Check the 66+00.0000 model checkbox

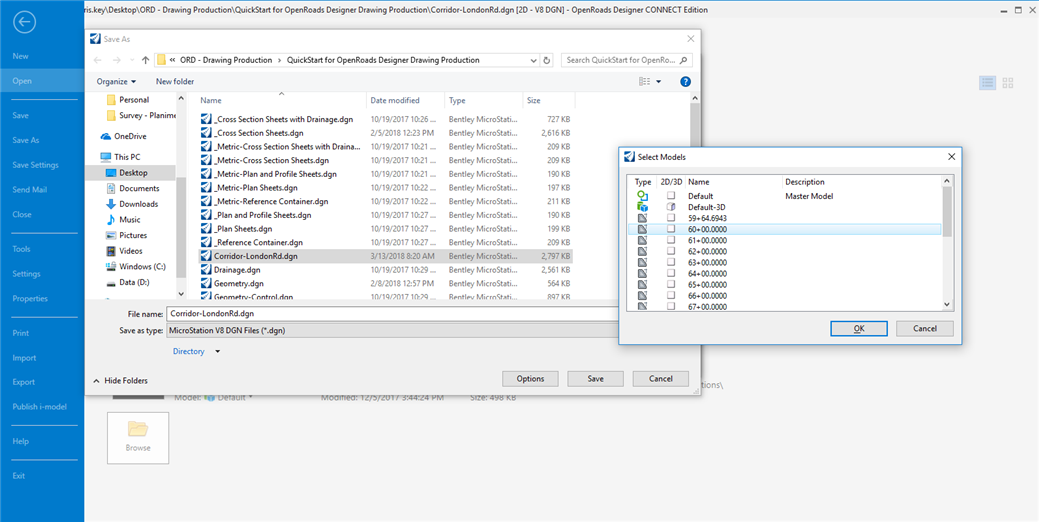pyautogui.click(x=671, y=295)
